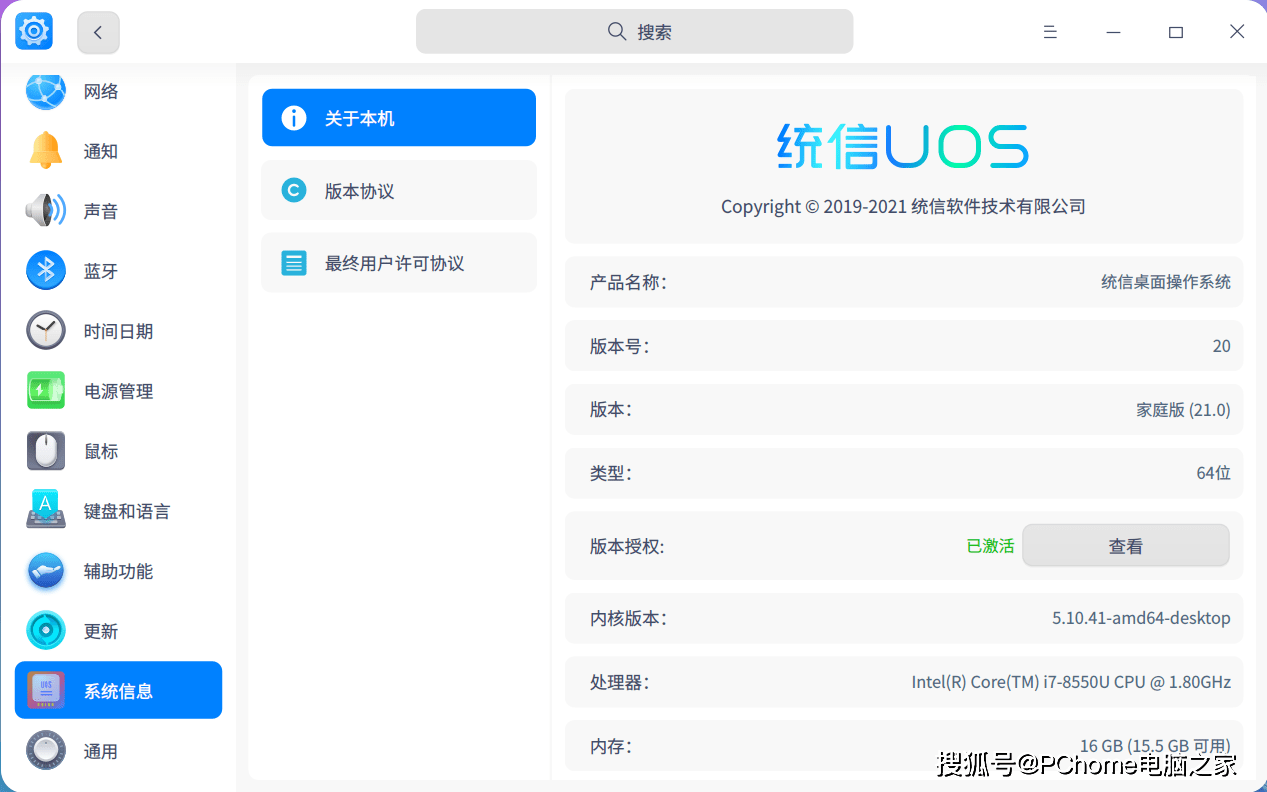
Task: Open the Accessibility (辅助功能) icon
Action: click(45, 571)
